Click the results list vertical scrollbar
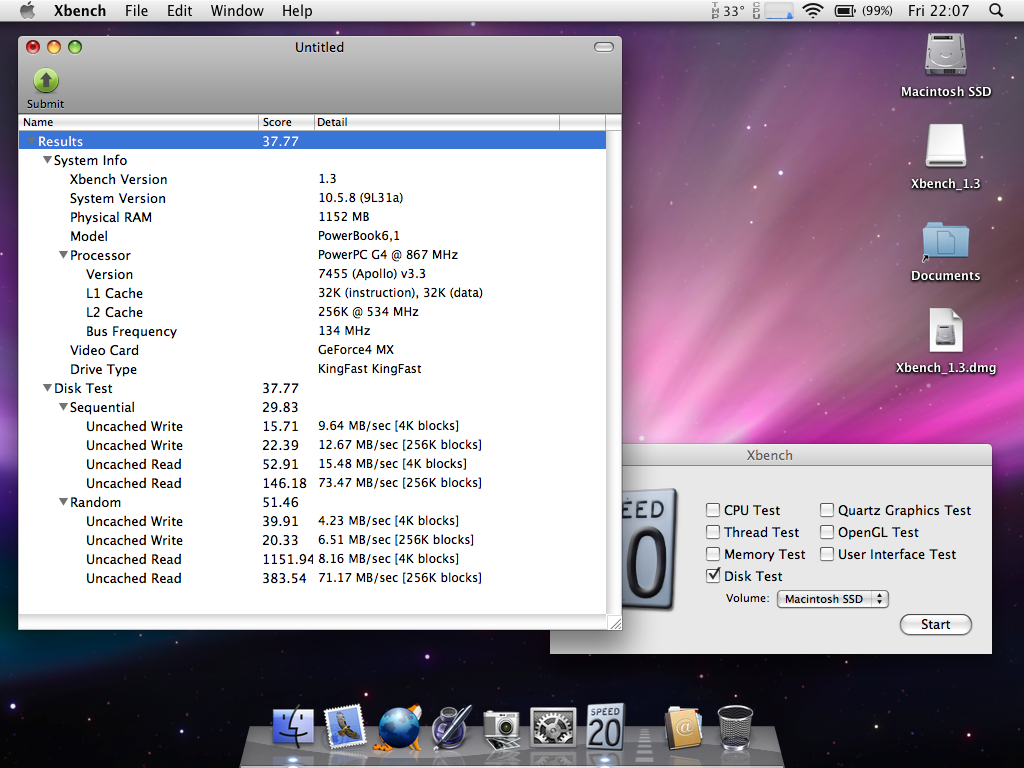1024x768 pixels. coord(613,372)
